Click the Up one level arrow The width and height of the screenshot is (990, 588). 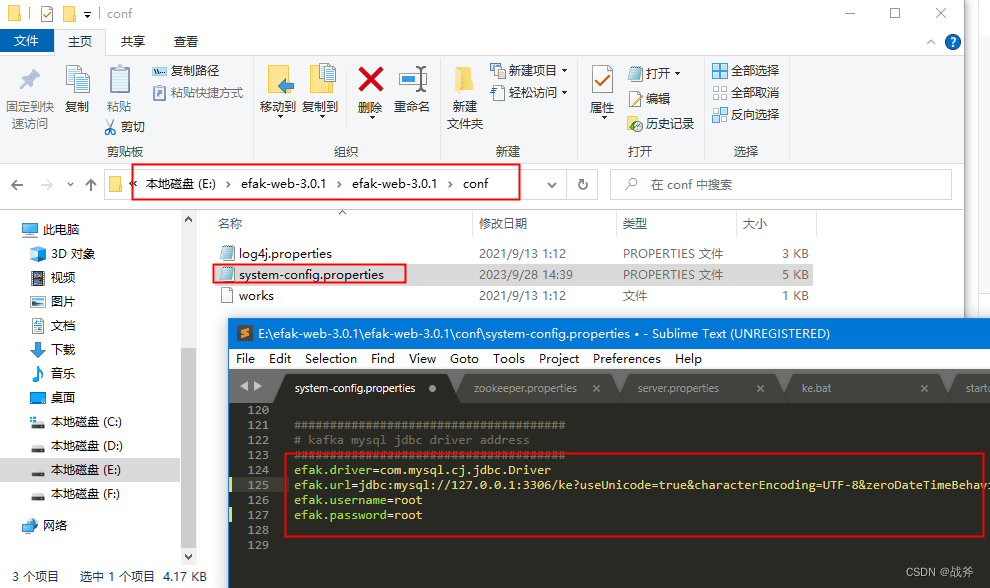pyautogui.click(x=91, y=185)
